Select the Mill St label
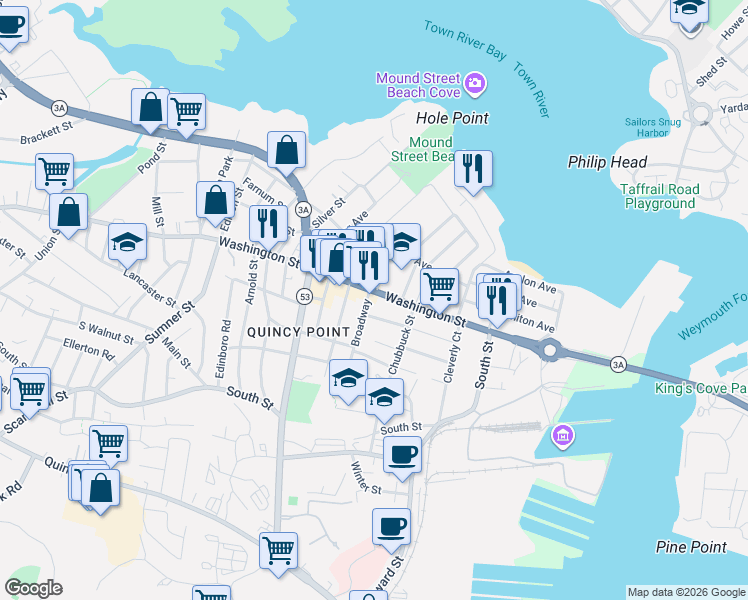This screenshot has width=748, height=600. click(158, 212)
